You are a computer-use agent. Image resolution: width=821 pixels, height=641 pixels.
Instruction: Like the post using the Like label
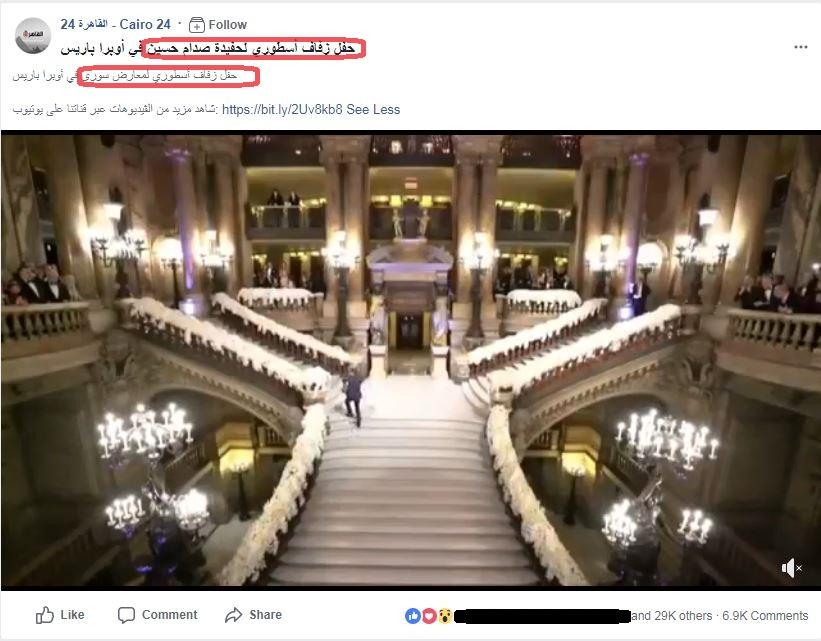pos(72,615)
